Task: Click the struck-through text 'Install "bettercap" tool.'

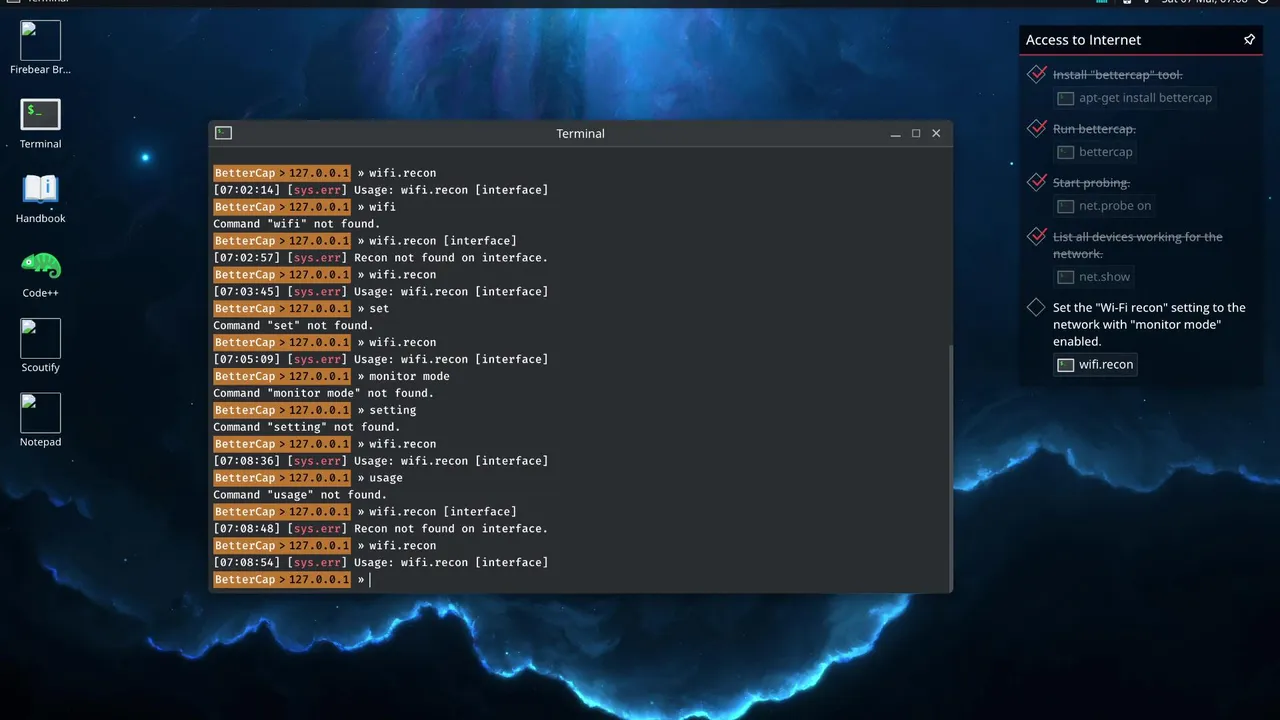Action: pos(1118,75)
